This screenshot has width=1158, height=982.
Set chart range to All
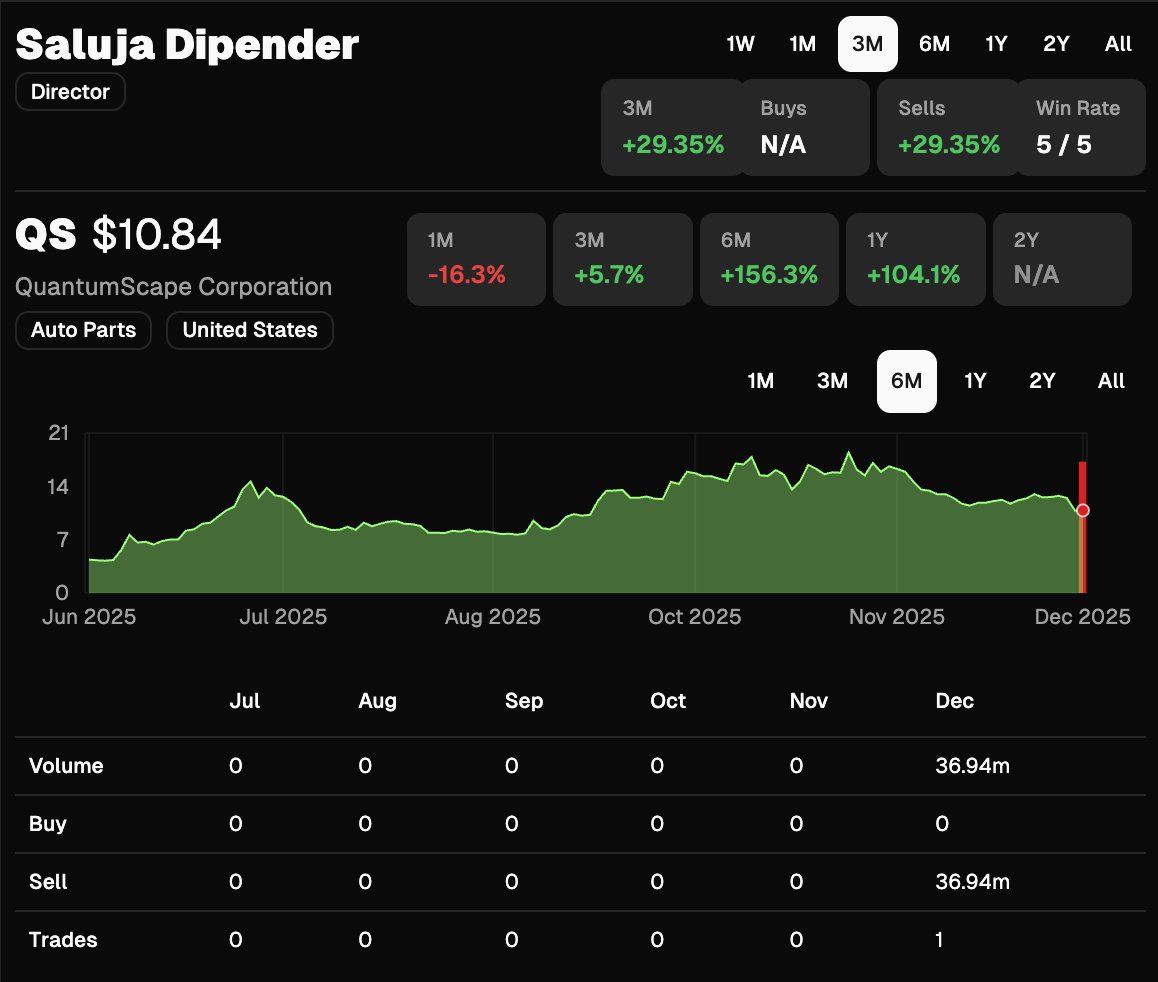1111,381
